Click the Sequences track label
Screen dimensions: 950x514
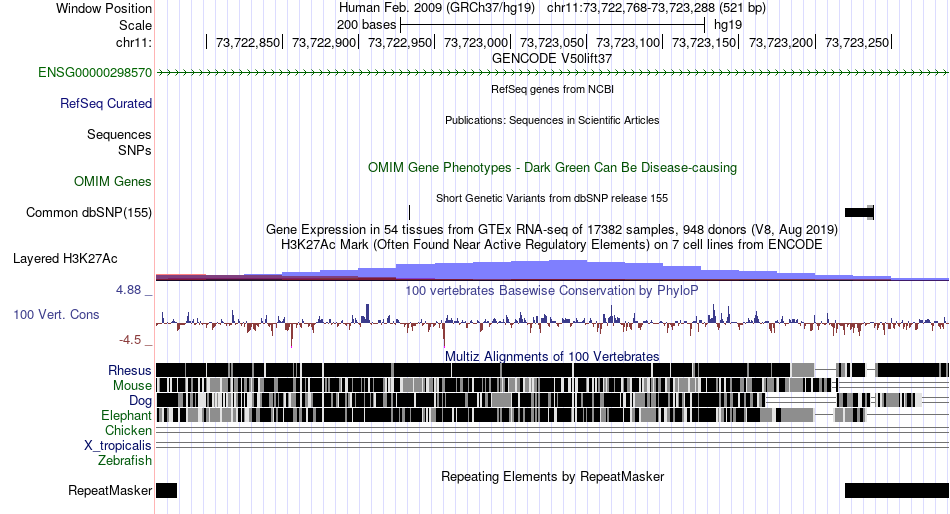119,135
